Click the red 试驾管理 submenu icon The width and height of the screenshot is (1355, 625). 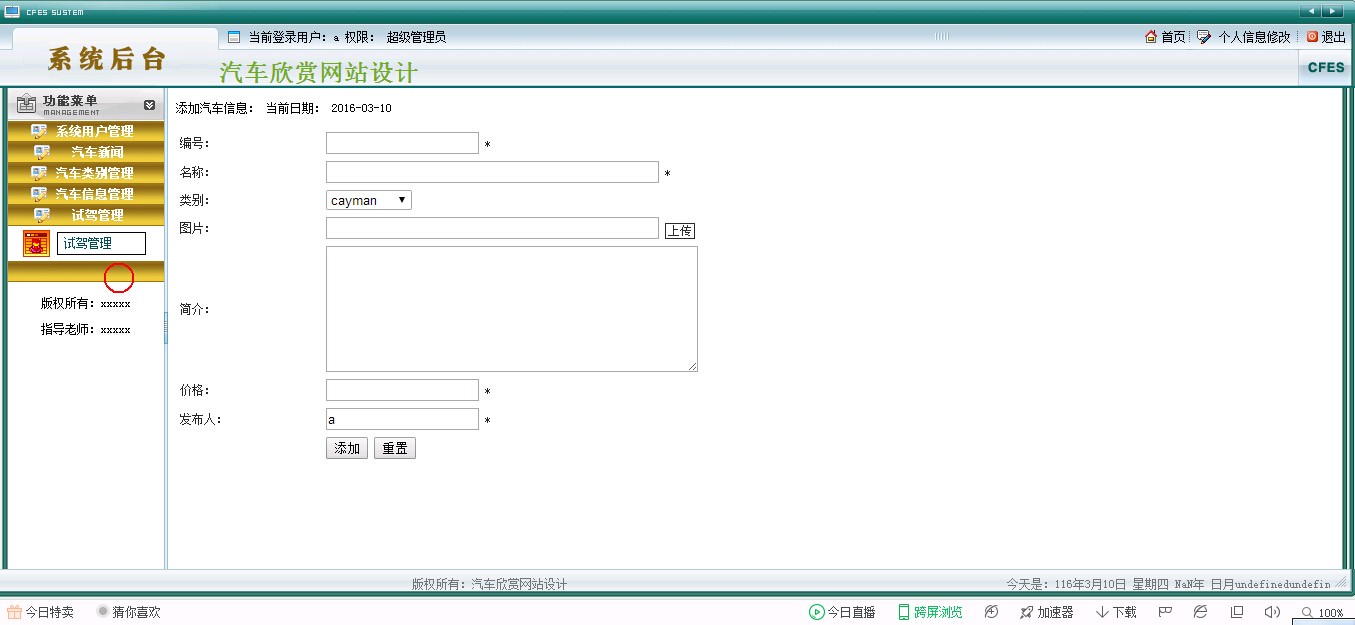point(36,243)
